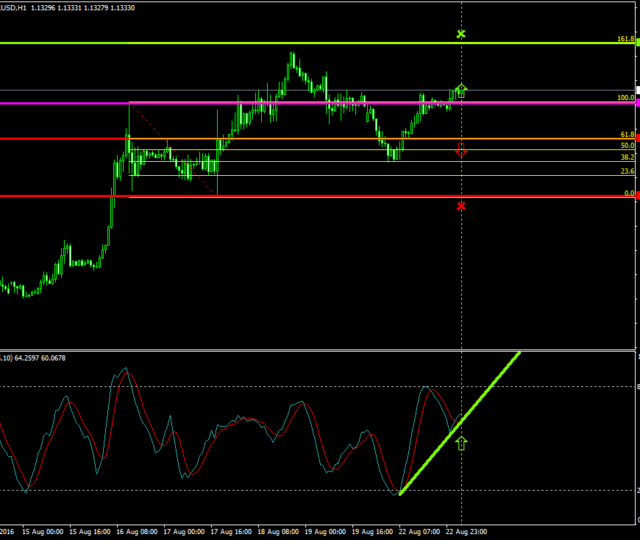Click the magenta price tag on right axis

click(x=637, y=103)
